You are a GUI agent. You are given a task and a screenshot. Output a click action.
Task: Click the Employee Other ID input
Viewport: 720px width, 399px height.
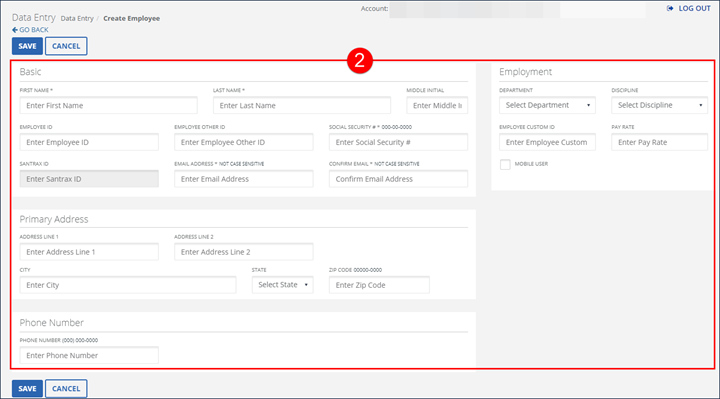click(243, 142)
